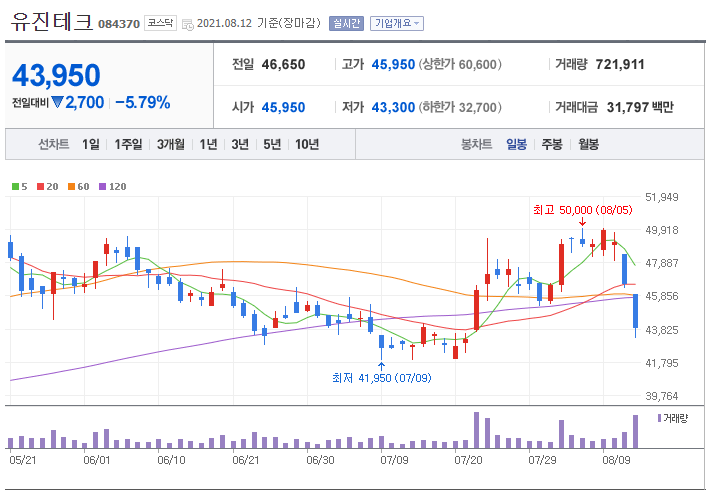The image size is (706, 490).
Task: Open the 기업개요 dropdown
Action: coord(397,23)
